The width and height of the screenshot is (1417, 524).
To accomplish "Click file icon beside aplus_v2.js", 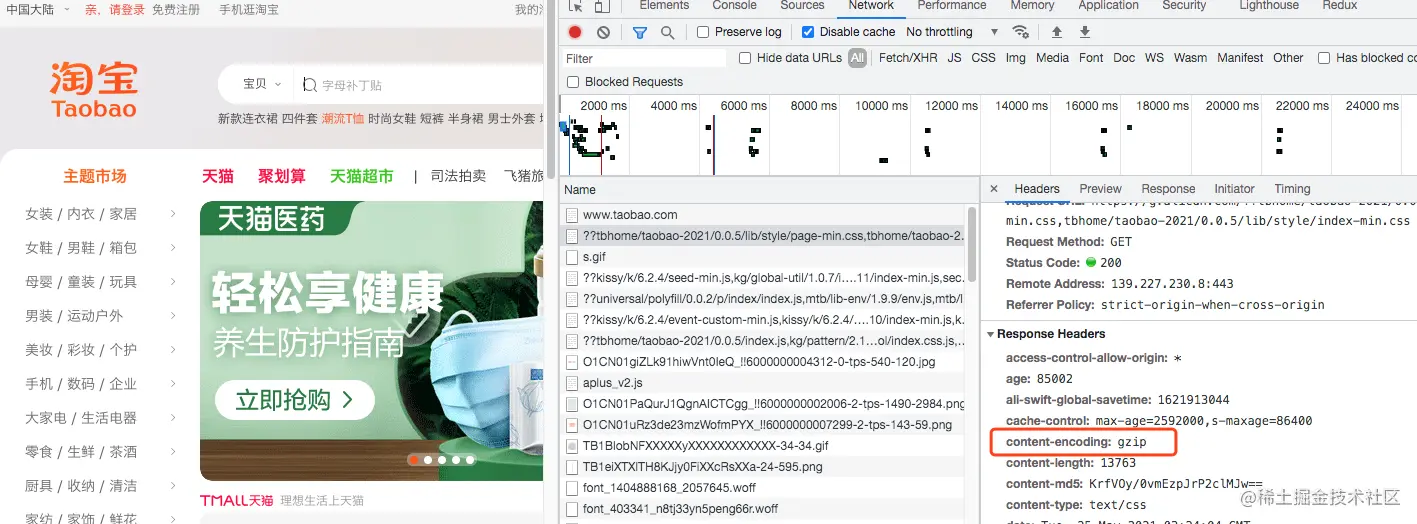I will pos(572,383).
